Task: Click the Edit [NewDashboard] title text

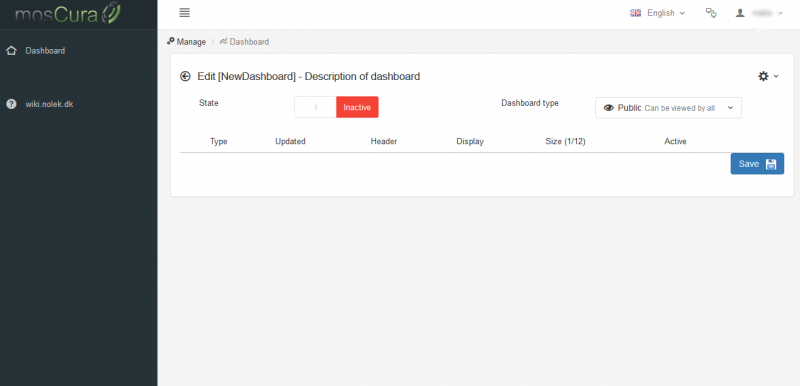Action: (309, 76)
